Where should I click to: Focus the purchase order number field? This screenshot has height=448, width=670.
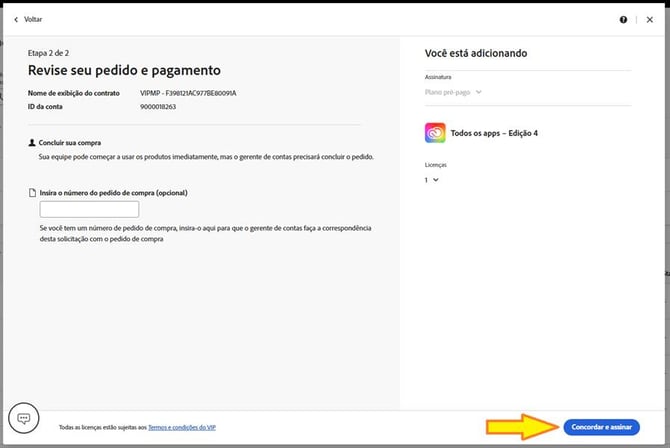(89, 209)
